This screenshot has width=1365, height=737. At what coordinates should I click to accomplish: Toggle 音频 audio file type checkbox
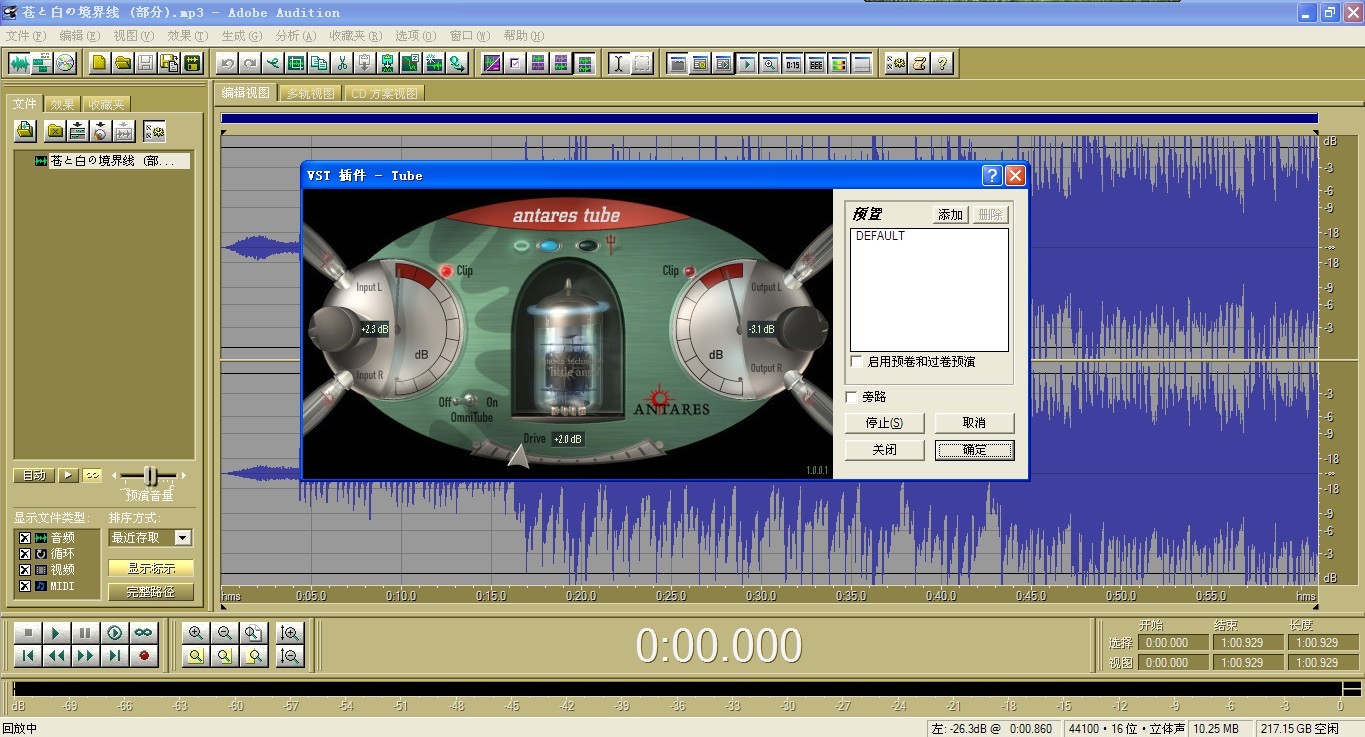pyautogui.click(x=25, y=538)
